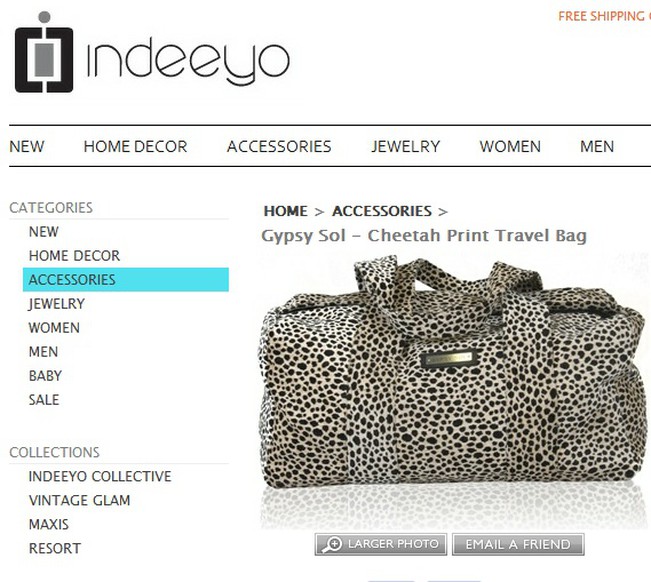This screenshot has height=582, width=651.
Task: Open the Resort collection link
Action: (55, 548)
